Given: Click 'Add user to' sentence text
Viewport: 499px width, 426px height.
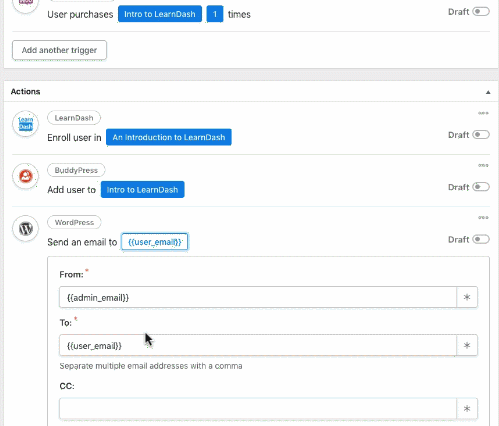Looking at the screenshot, I should 71,190.
